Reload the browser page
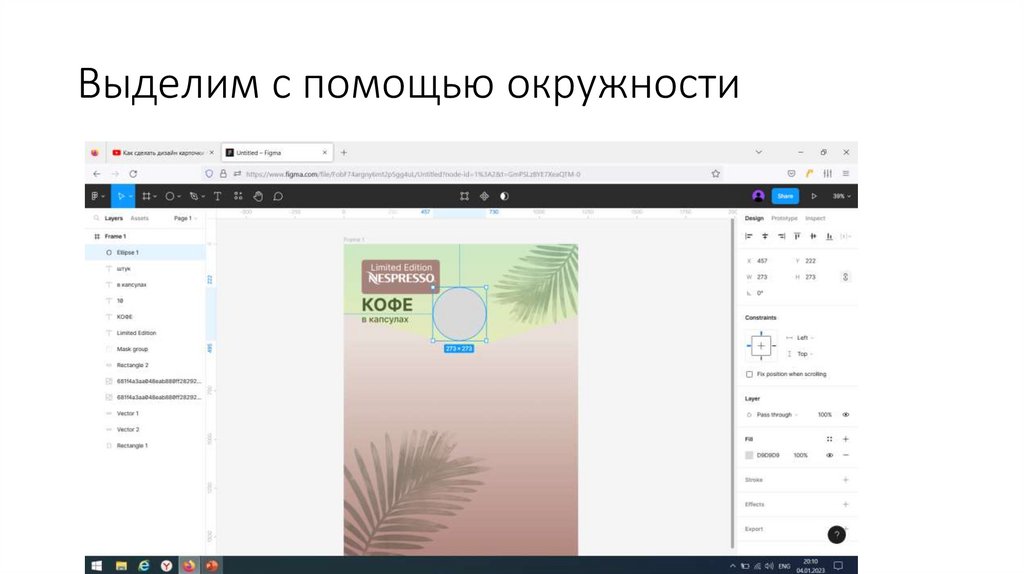The image size is (1024, 574). 133,174
